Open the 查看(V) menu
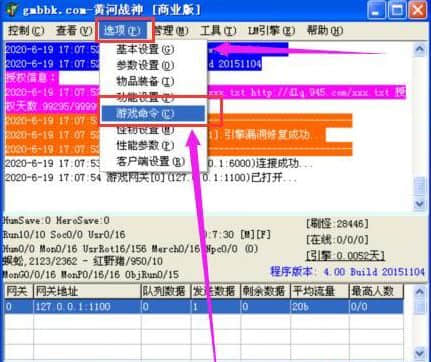The height and width of the screenshot is (362, 431). pos(74,31)
